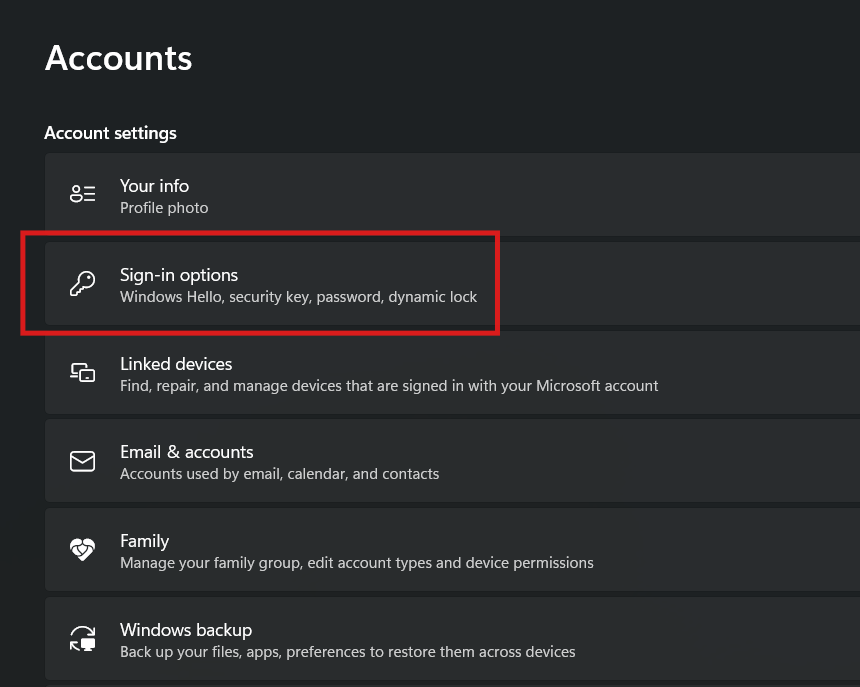Screen dimensions: 860x687
Task: Select the Sign-in options key icon
Action: [x=83, y=285]
